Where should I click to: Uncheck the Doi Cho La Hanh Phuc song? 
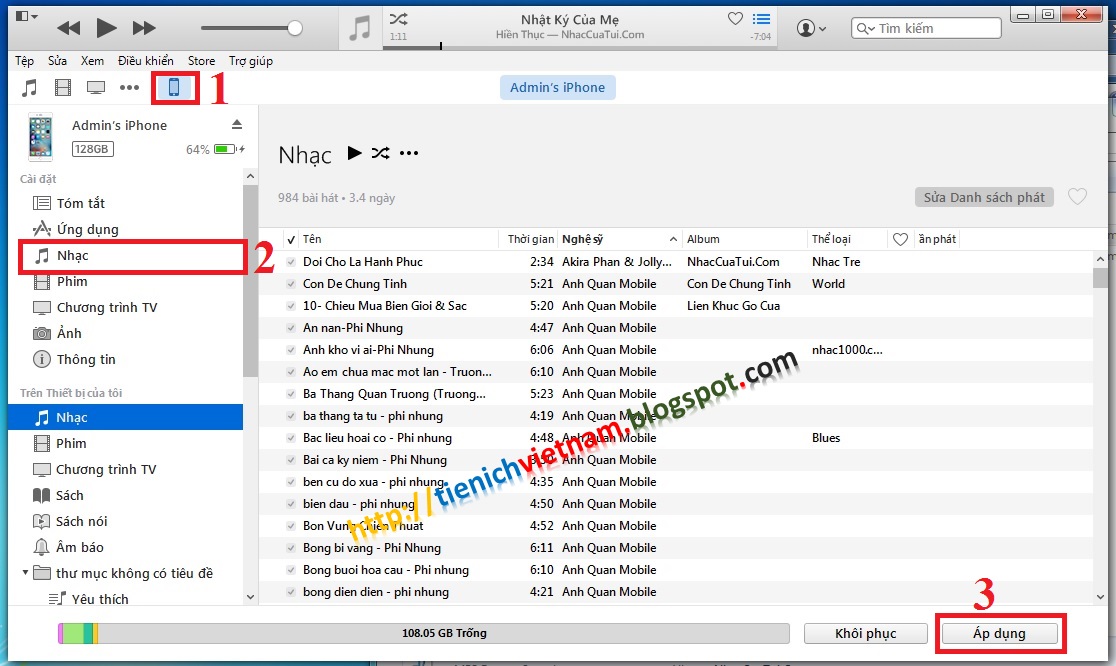tap(290, 262)
